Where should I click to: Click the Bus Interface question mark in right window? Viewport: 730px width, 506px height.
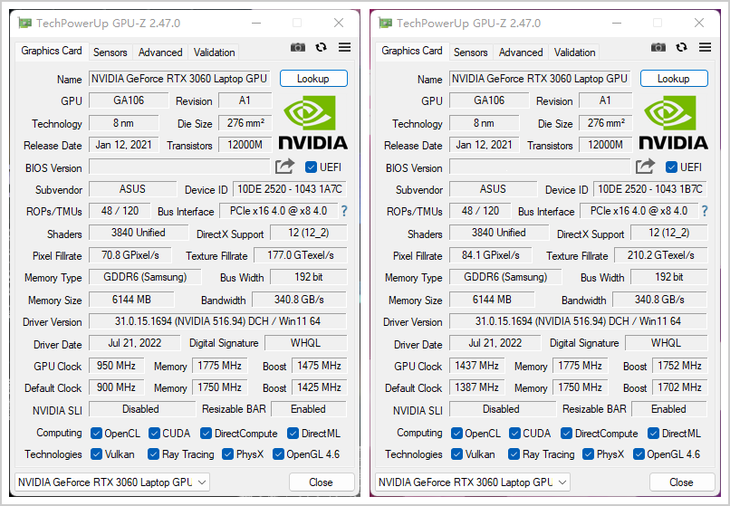tap(704, 211)
